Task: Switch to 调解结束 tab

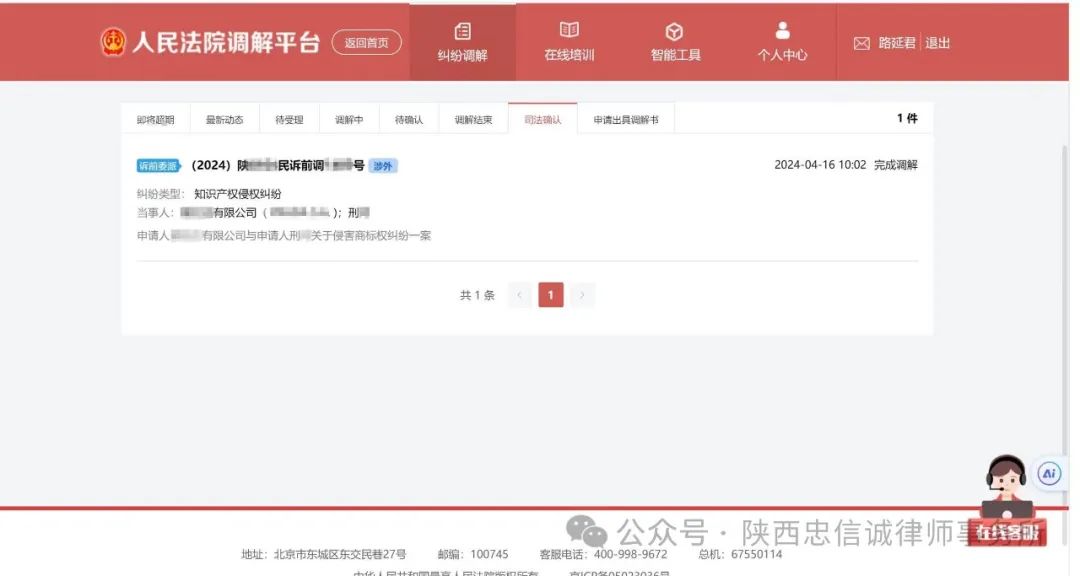Action: (474, 119)
